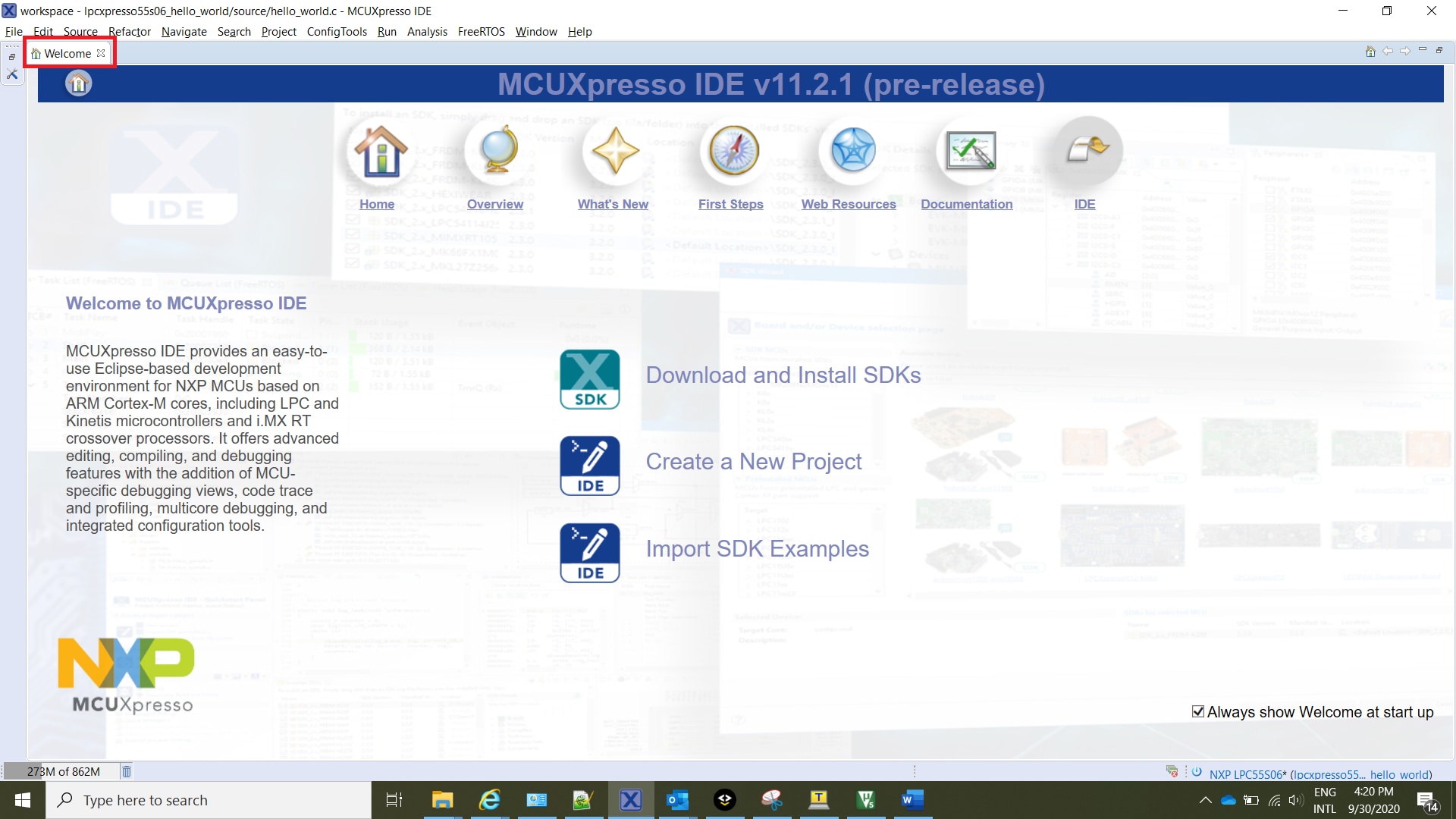The image size is (1456, 819).
Task: Click the SDK download icon
Action: point(590,379)
